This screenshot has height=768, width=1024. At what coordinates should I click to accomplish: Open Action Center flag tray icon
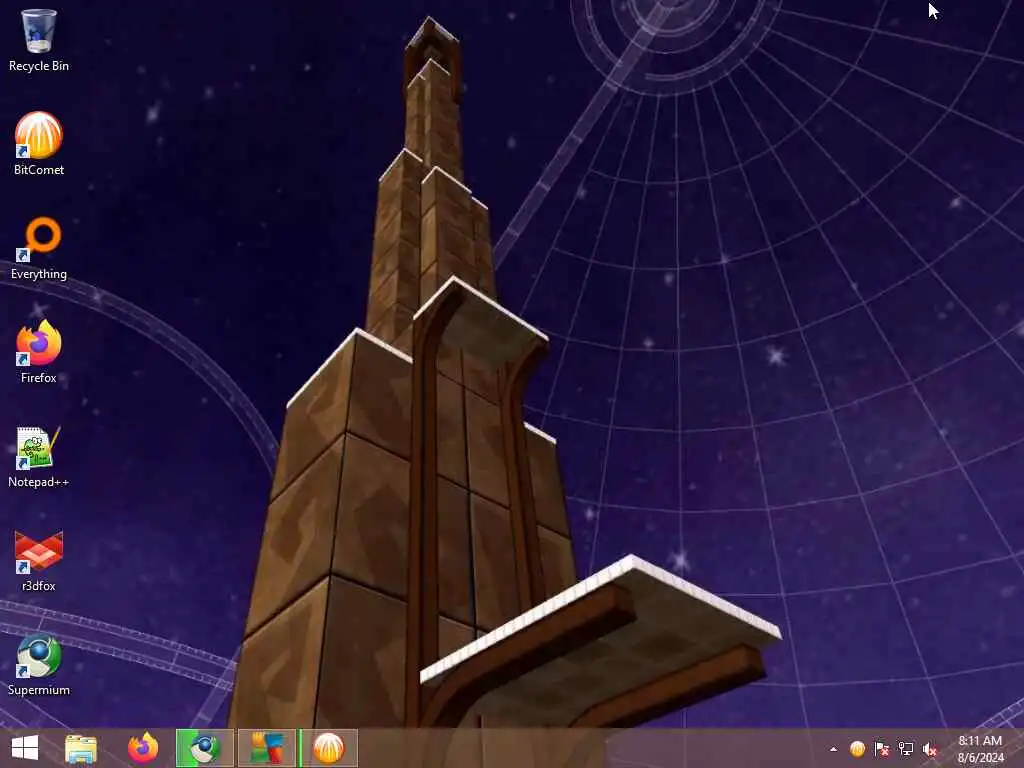882,749
